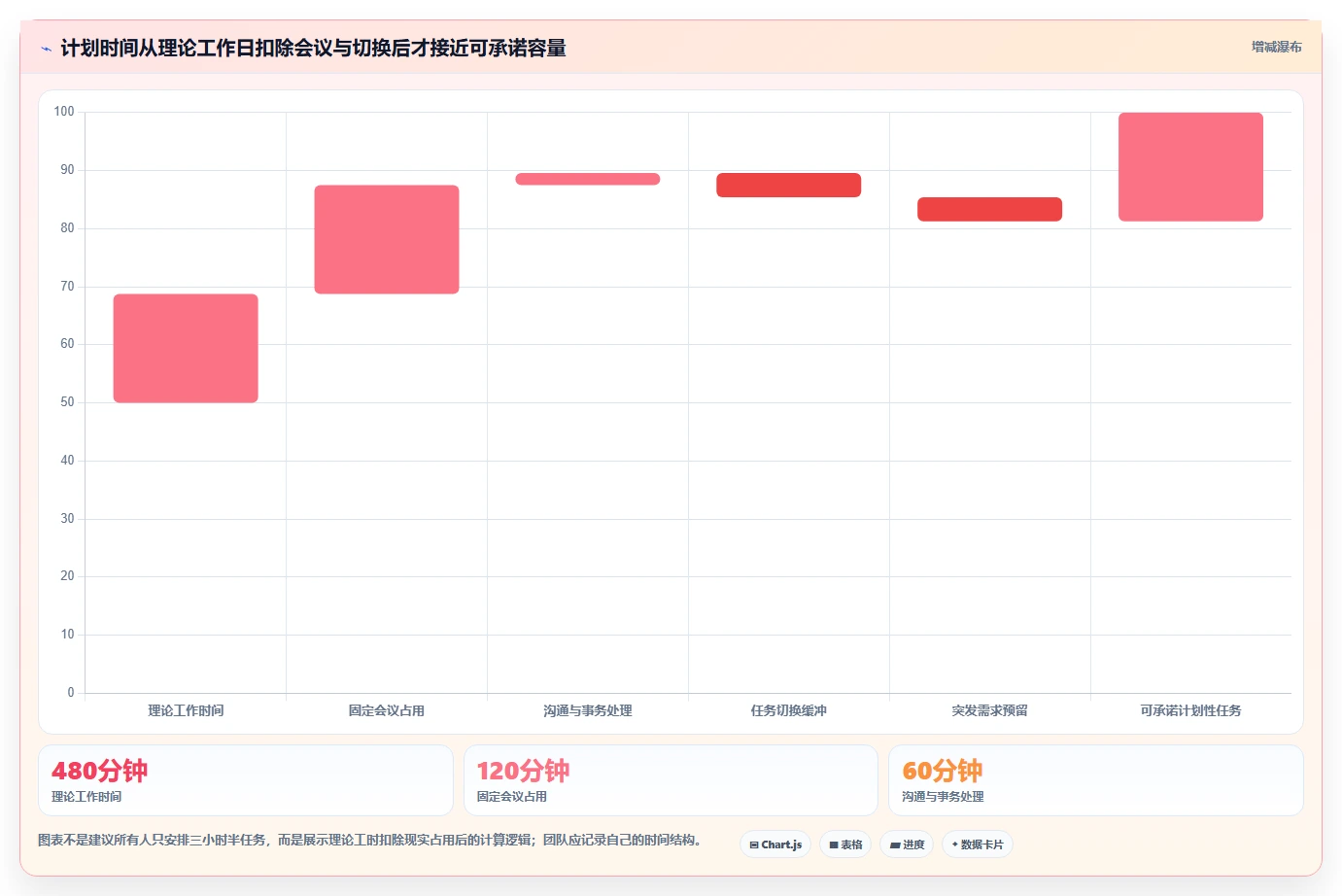Click the x-axis label 固定会议占用

pos(387,710)
